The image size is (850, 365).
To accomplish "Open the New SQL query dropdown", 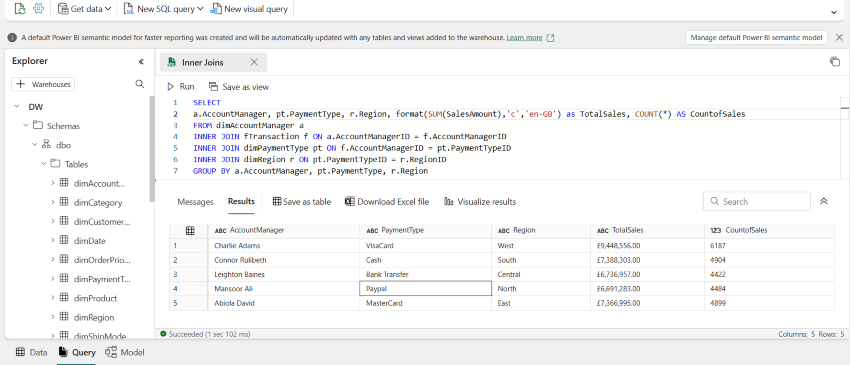I will 164,9.
